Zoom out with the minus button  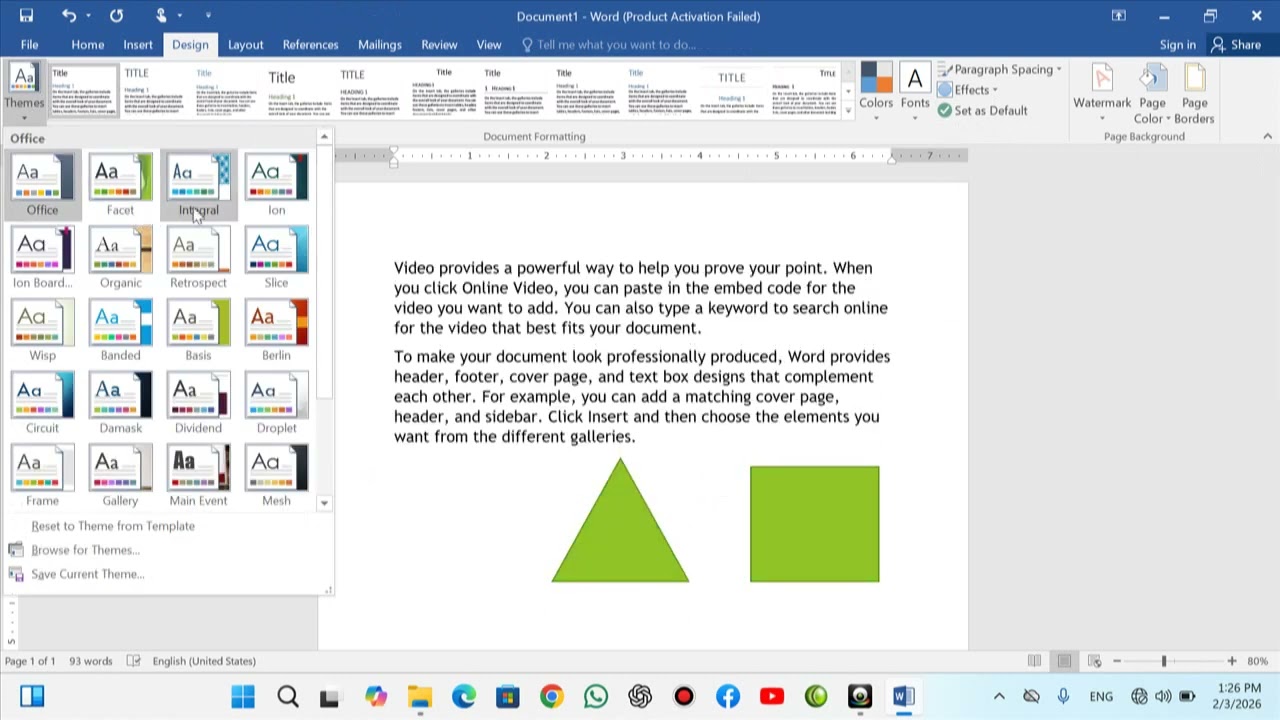pos(1117,661)
